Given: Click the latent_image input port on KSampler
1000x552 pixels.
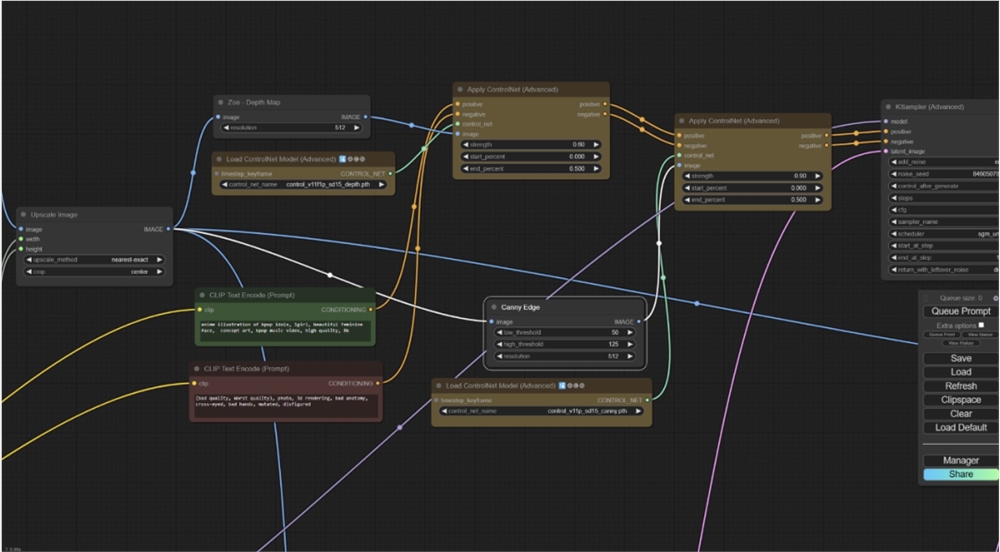Looking at the screenshot, I should 886,151.
